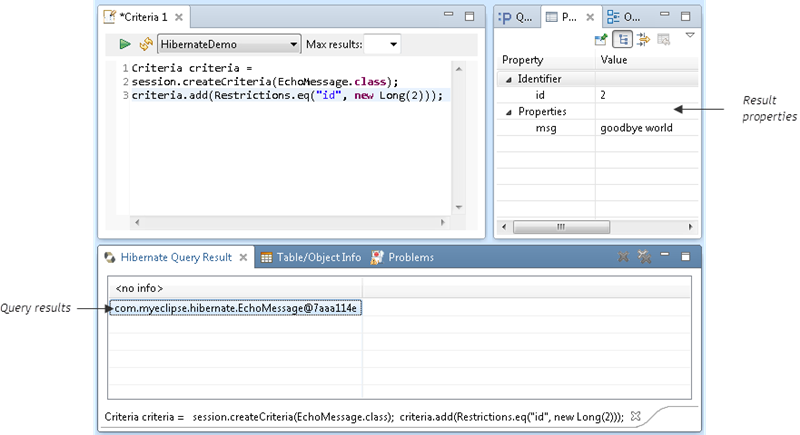The image size is (800, 435).
Task: Collapse the Identifier category
Action: pos(507,78)
